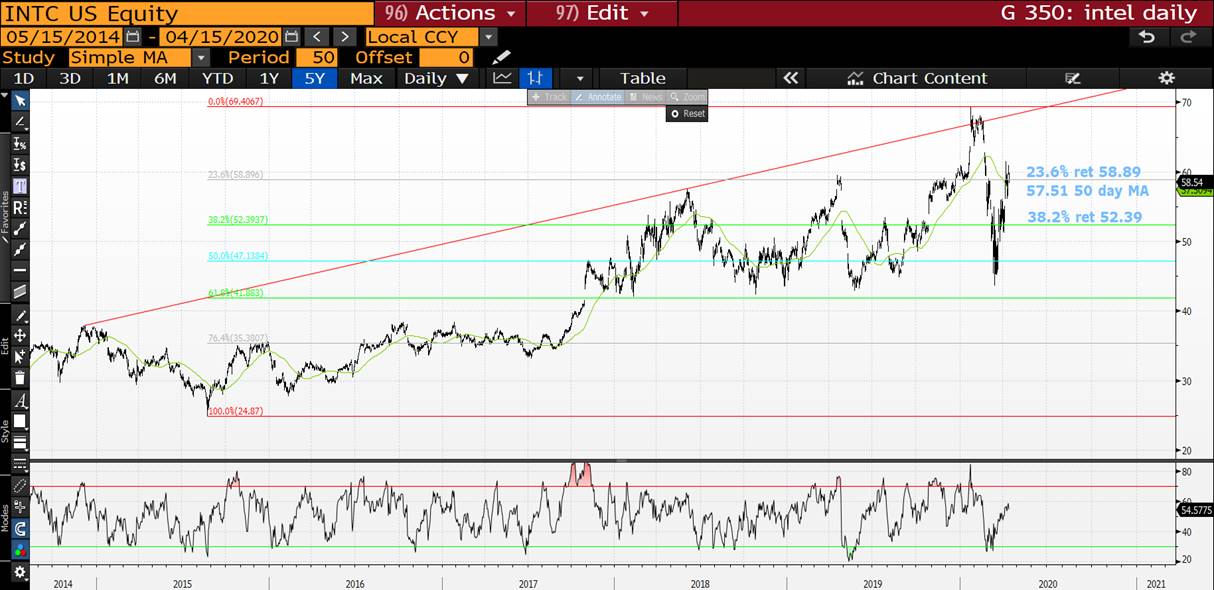Expand the Local CCY currency dropdown arrow

point(488,36)
